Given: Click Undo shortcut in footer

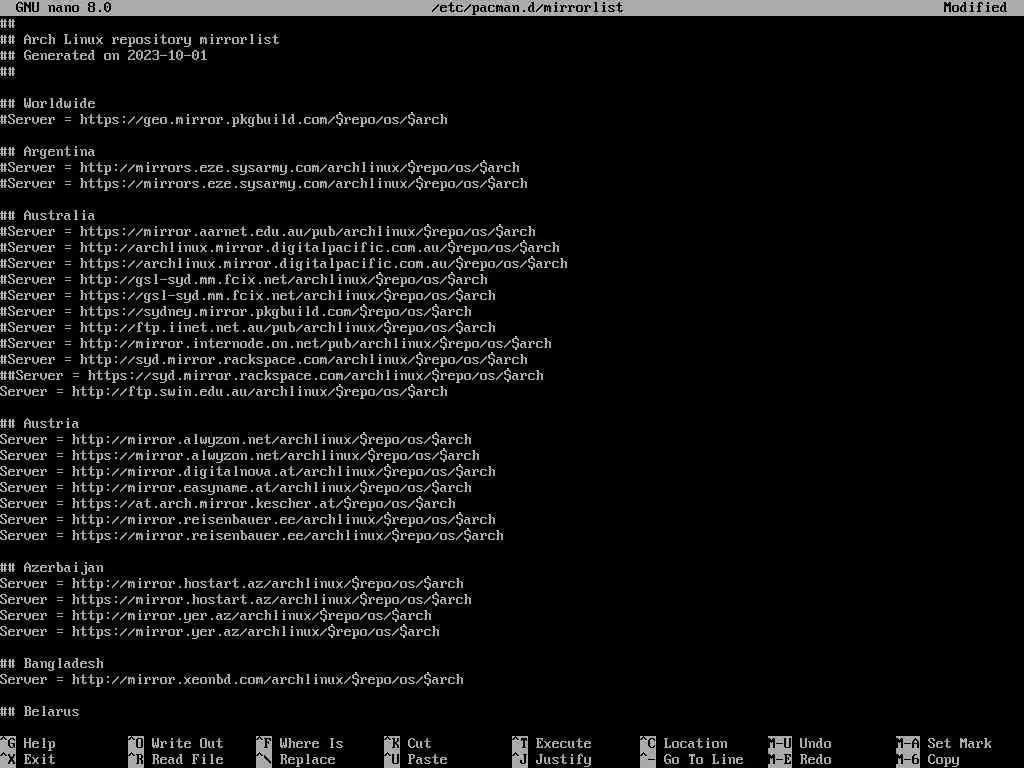Looking at the screenshot, I should [x=800, y=743].
